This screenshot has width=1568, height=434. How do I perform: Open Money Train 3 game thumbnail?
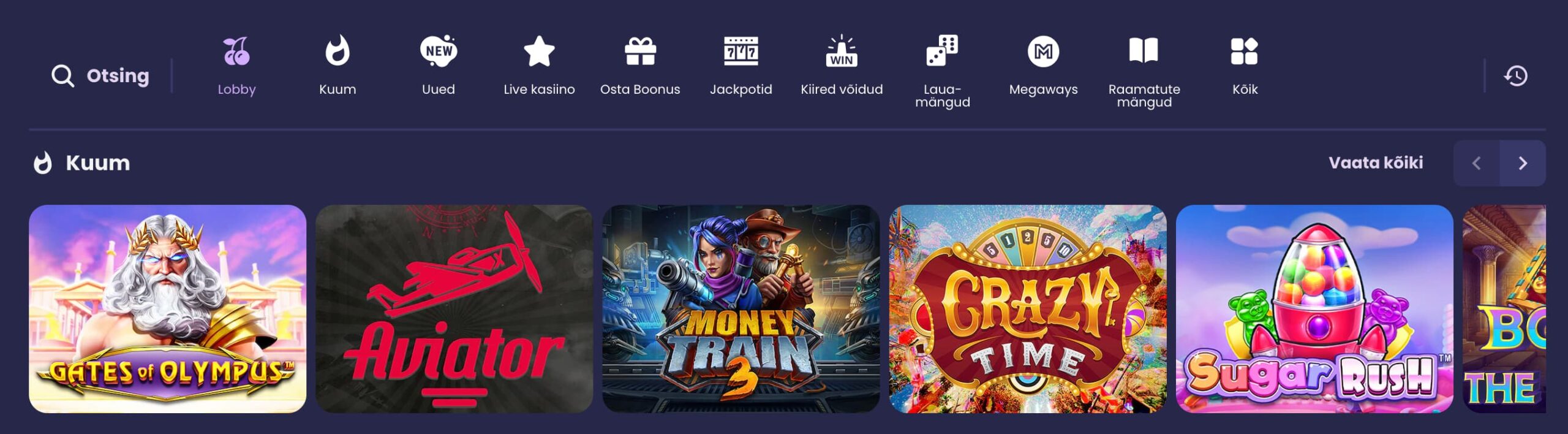click(741, 309)
